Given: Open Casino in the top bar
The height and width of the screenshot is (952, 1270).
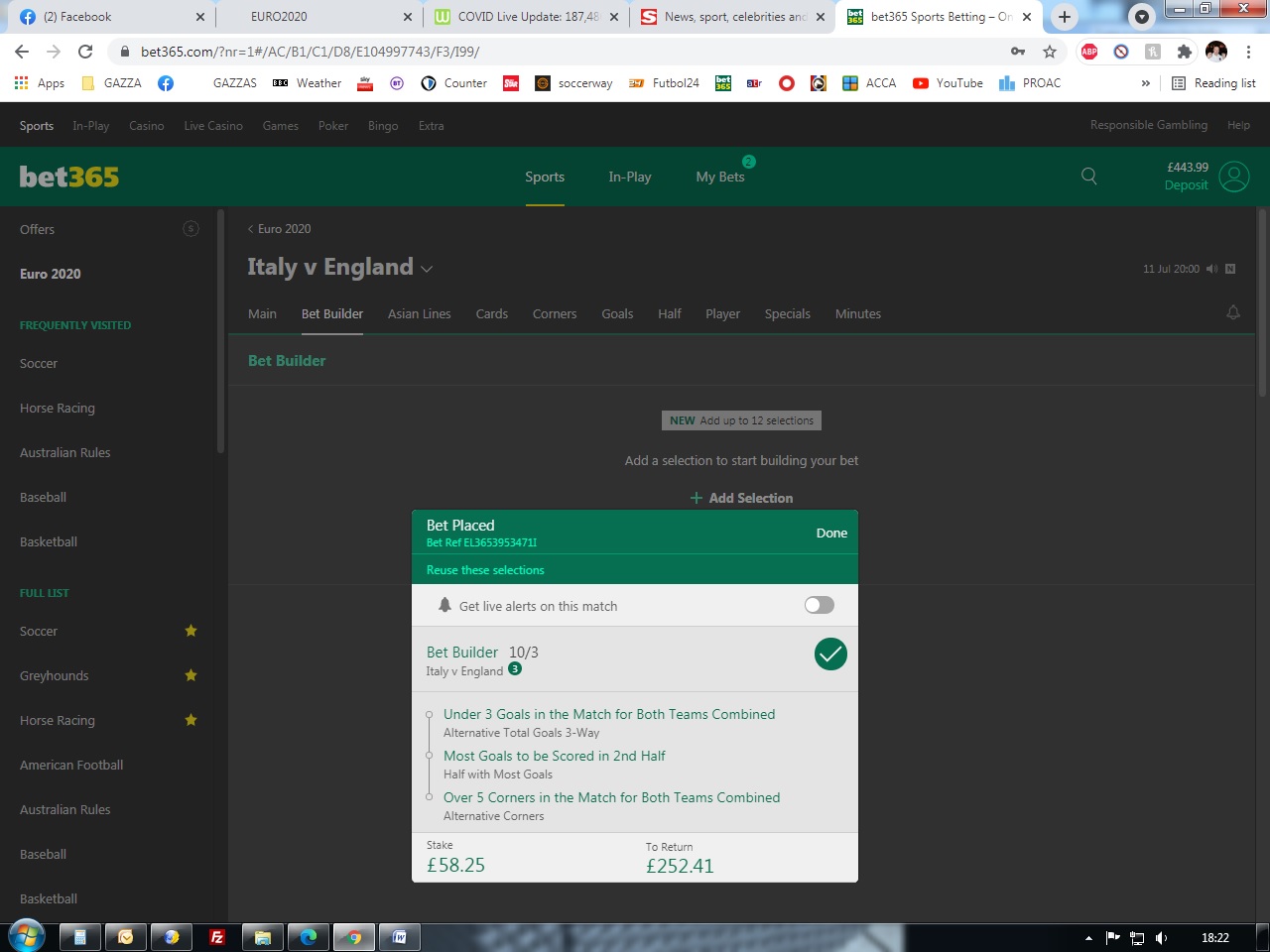Looking at the screenshot, I should (x=147, y=126).
